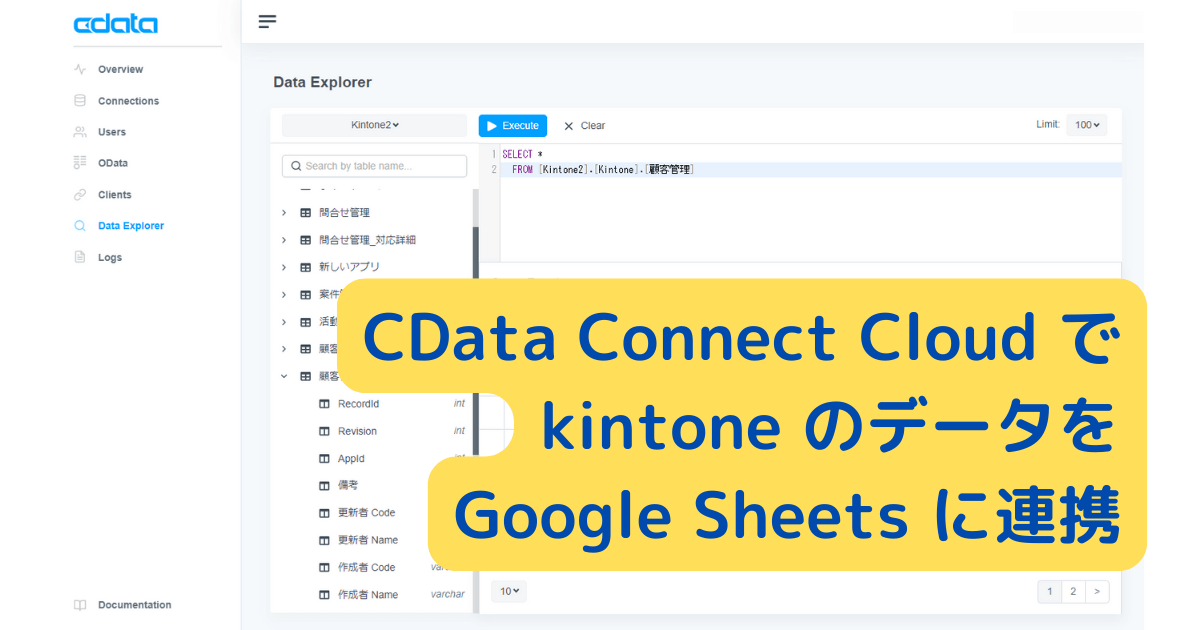Go to the Clients page
The image size is (1200, 630).
point(115,194)
